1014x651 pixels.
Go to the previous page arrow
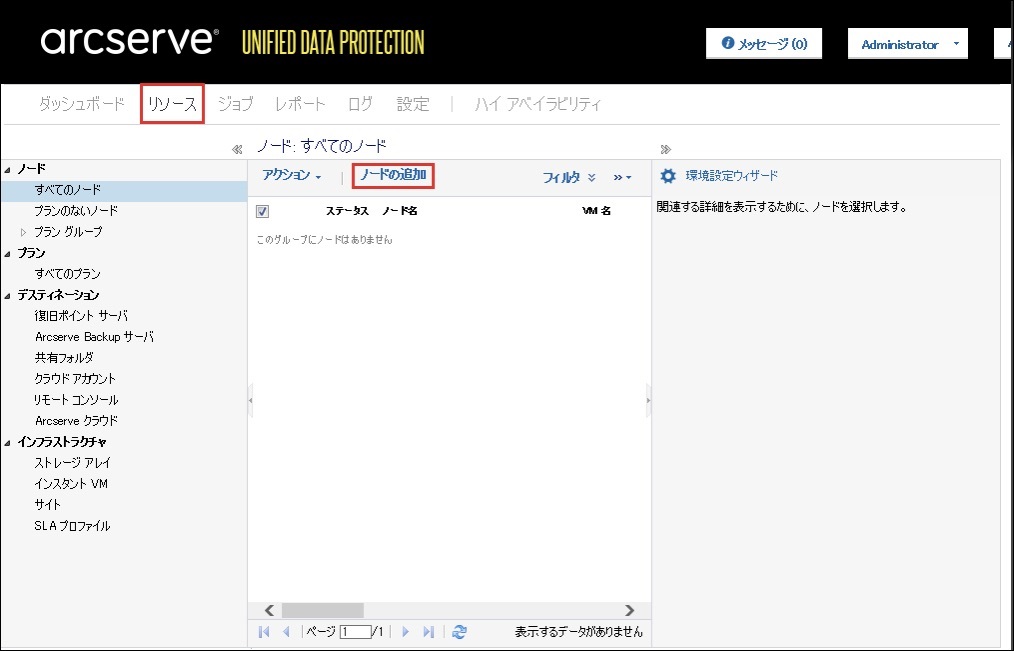(286, 632)
